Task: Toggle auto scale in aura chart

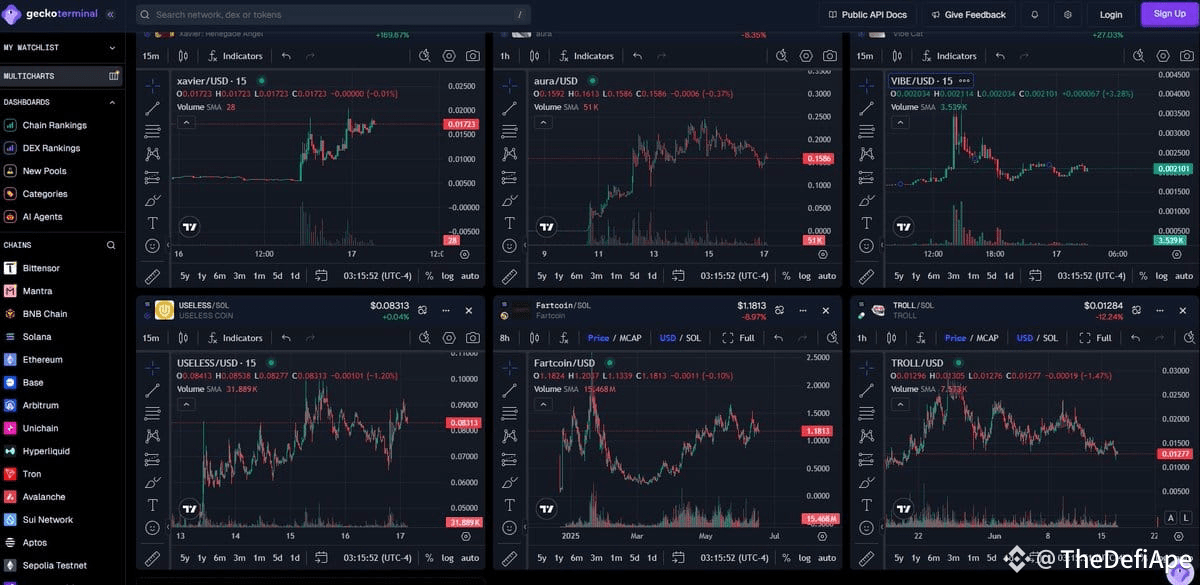Action: (827, 276)
